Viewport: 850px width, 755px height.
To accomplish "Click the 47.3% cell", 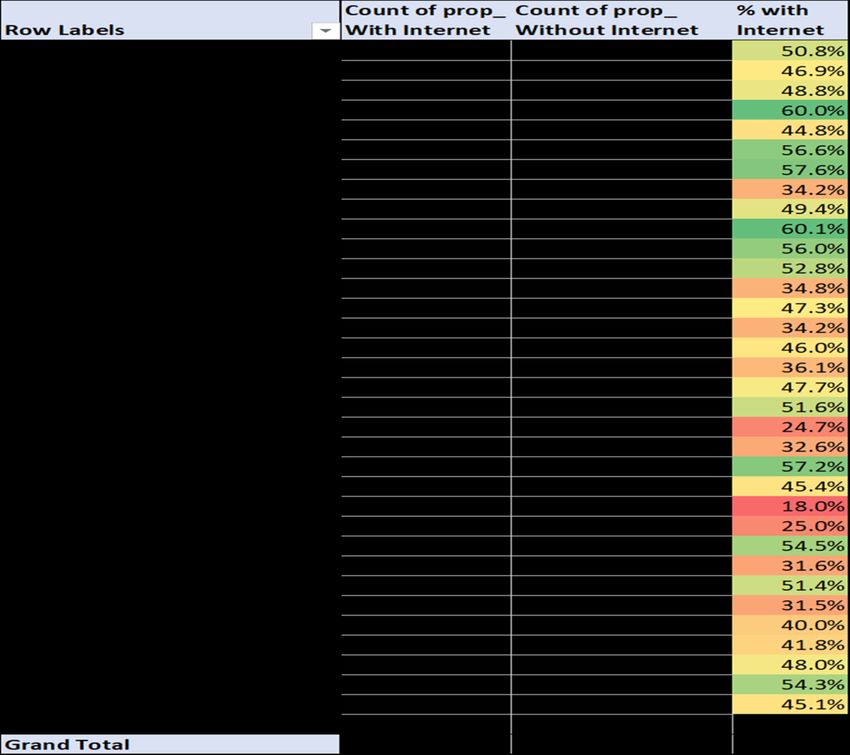I will (x=789, y=308).
